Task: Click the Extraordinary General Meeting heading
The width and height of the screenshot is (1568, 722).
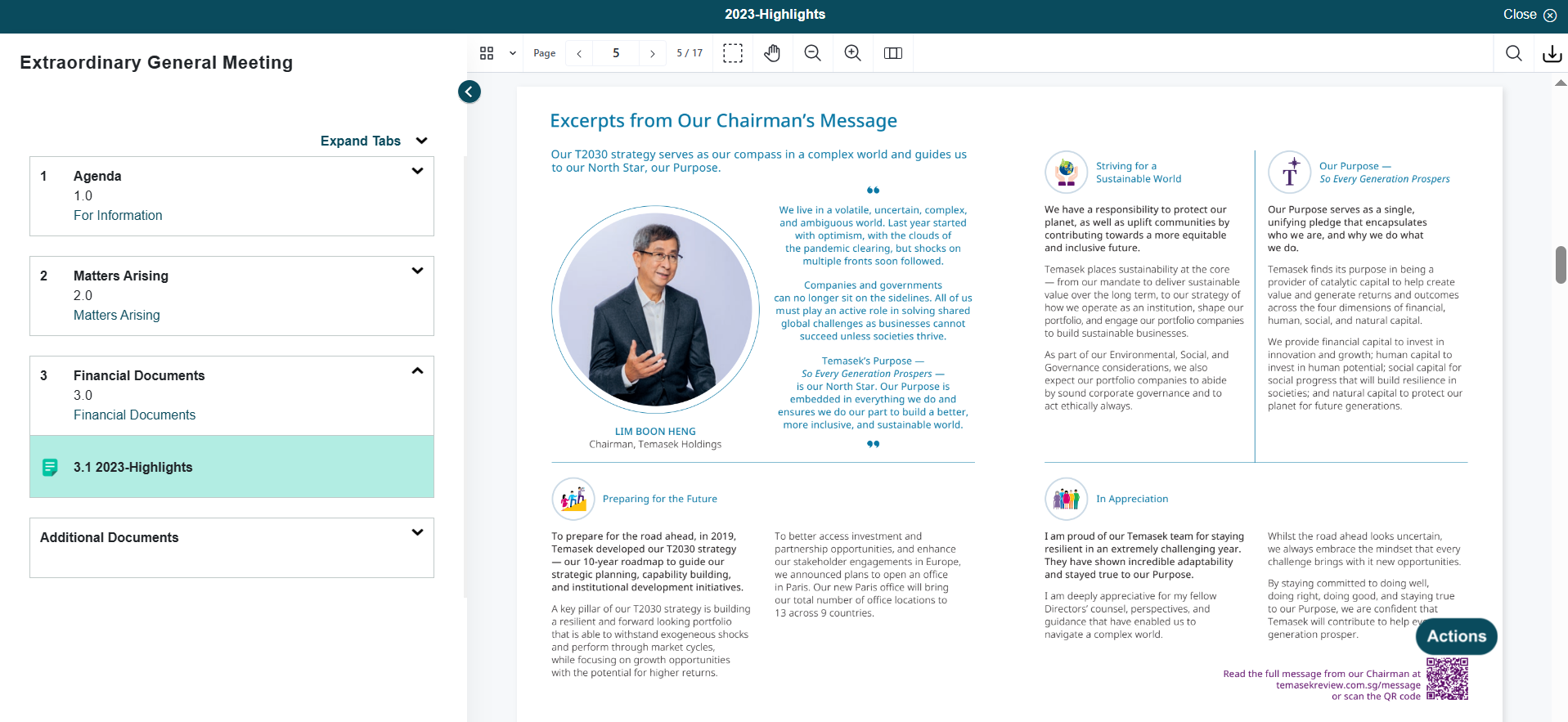Action: 156,62
